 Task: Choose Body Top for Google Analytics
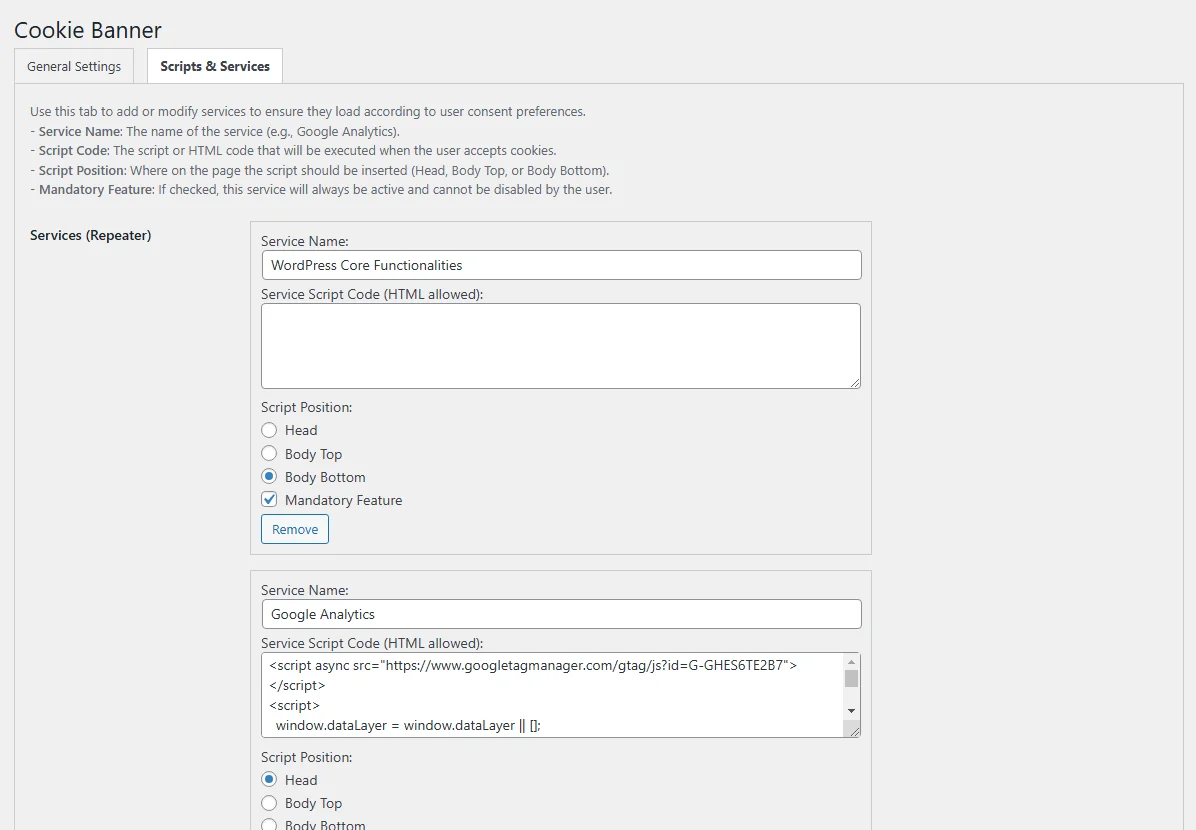[x=269, y=803]
